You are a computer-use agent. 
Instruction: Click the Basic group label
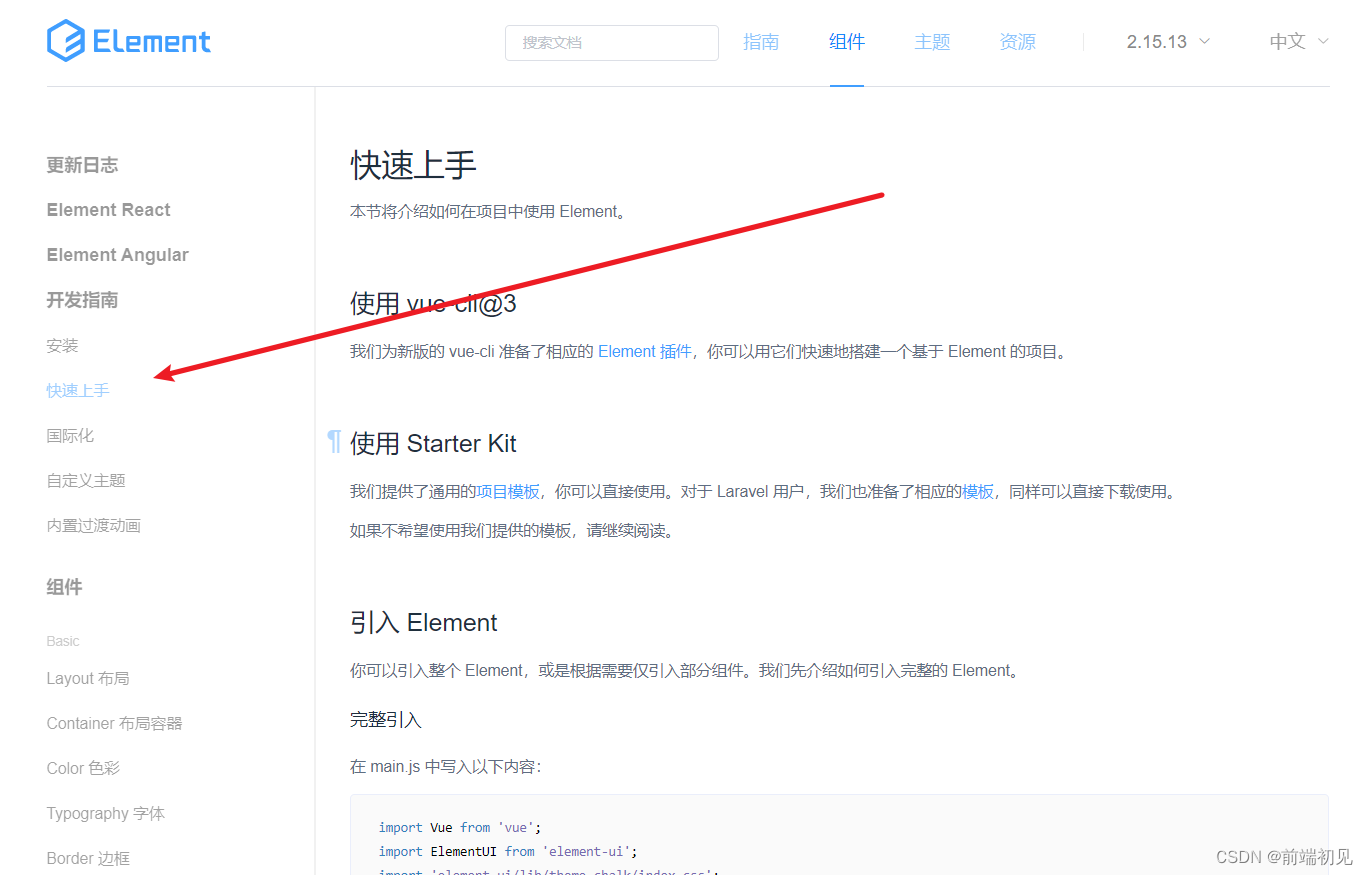tap(63, 641)
